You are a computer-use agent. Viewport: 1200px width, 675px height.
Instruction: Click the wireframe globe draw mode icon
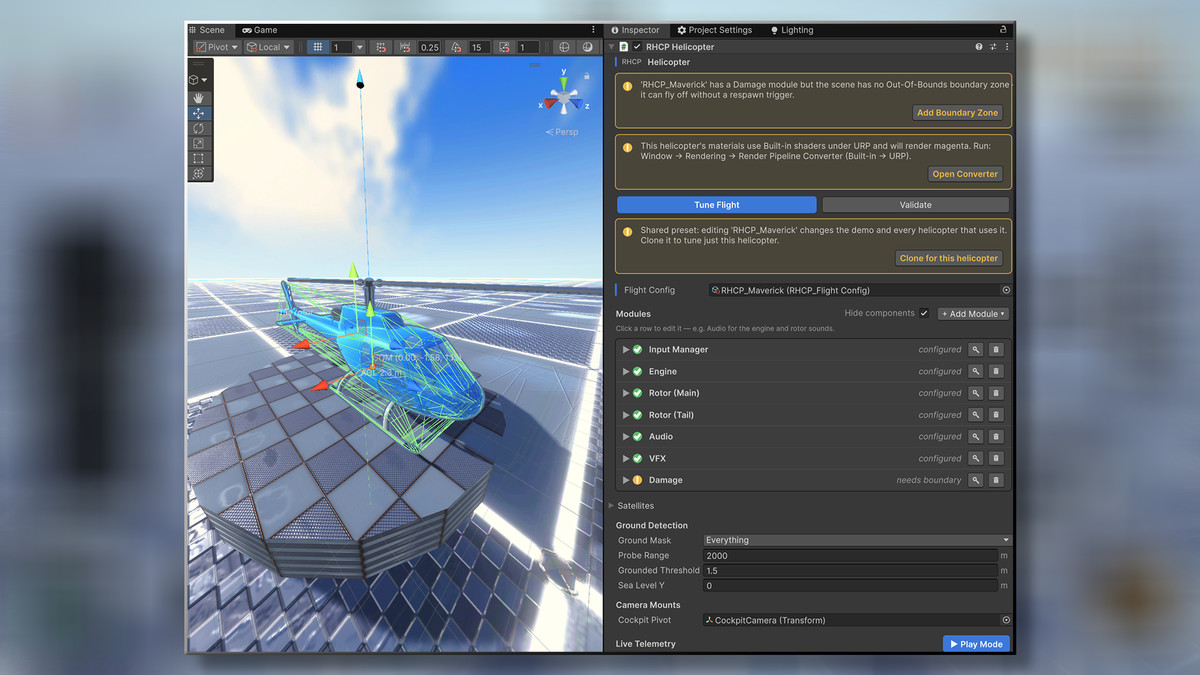click(x=564, y=47)
